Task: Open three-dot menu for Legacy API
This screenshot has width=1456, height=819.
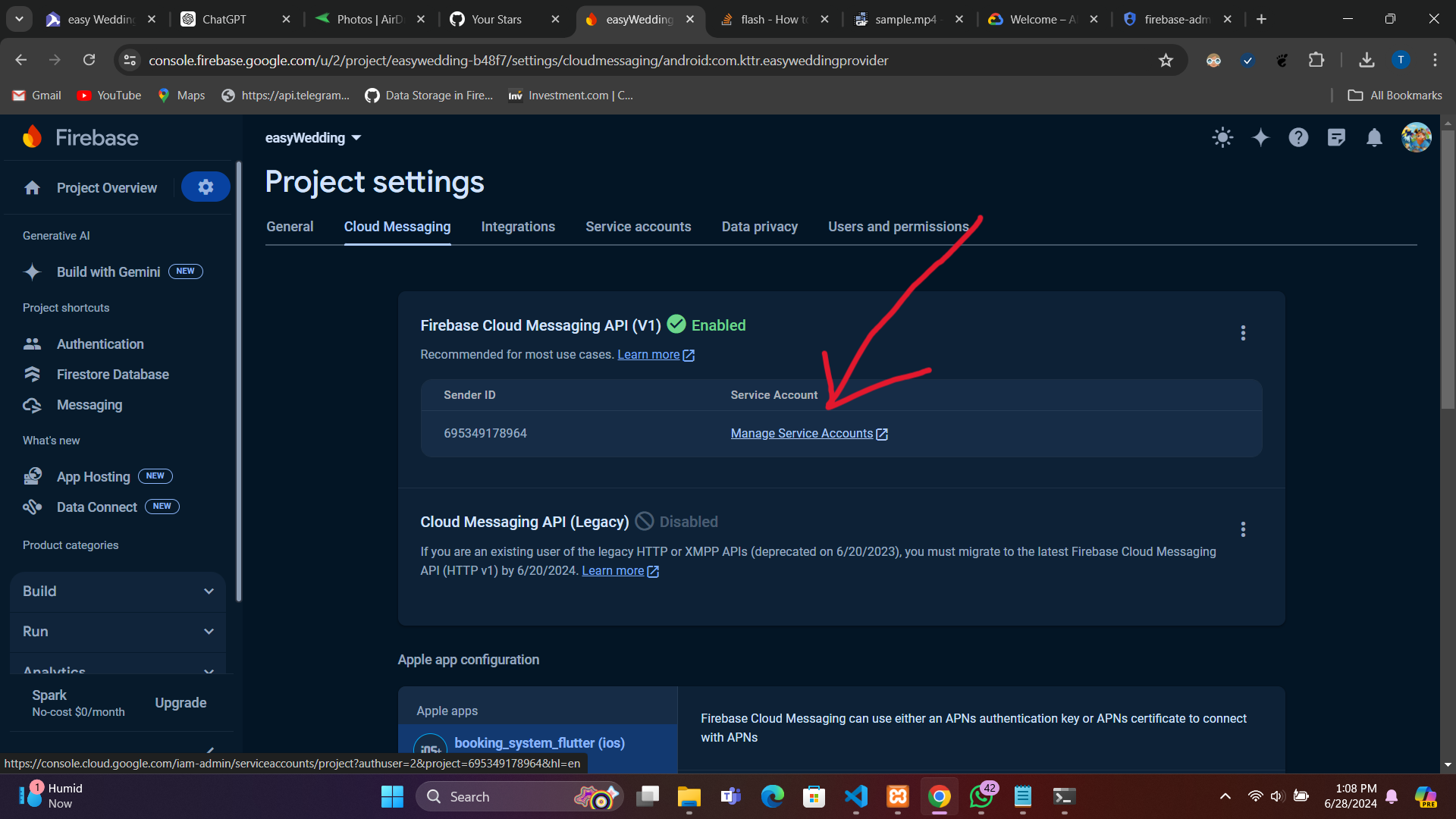Action: [x=1243, y=529]
